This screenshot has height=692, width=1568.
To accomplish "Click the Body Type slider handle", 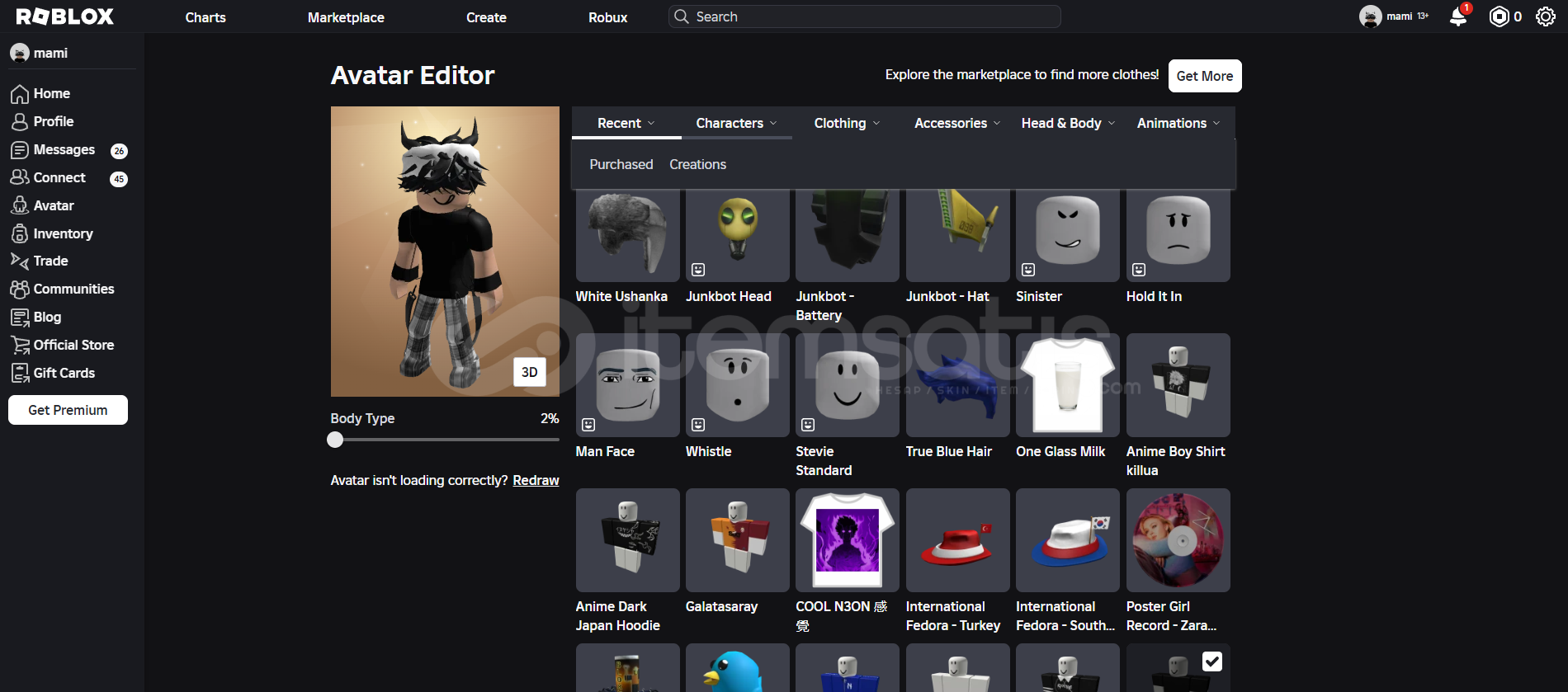I will point(335,440).
